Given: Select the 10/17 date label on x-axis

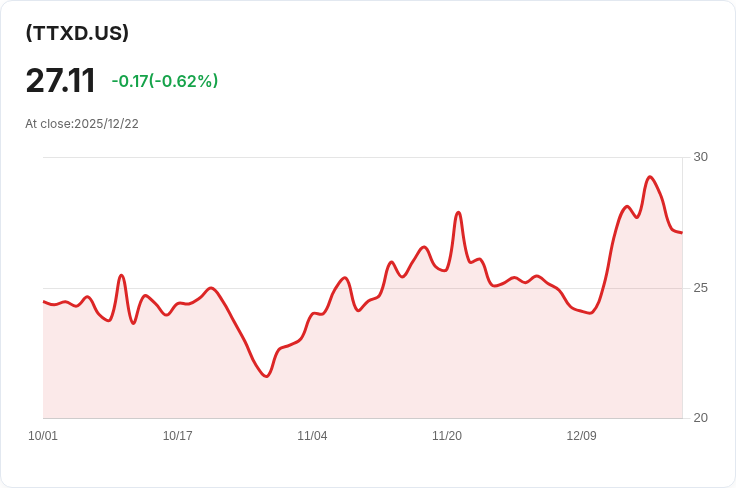Looking at the screenshot, I should (177, 436).
